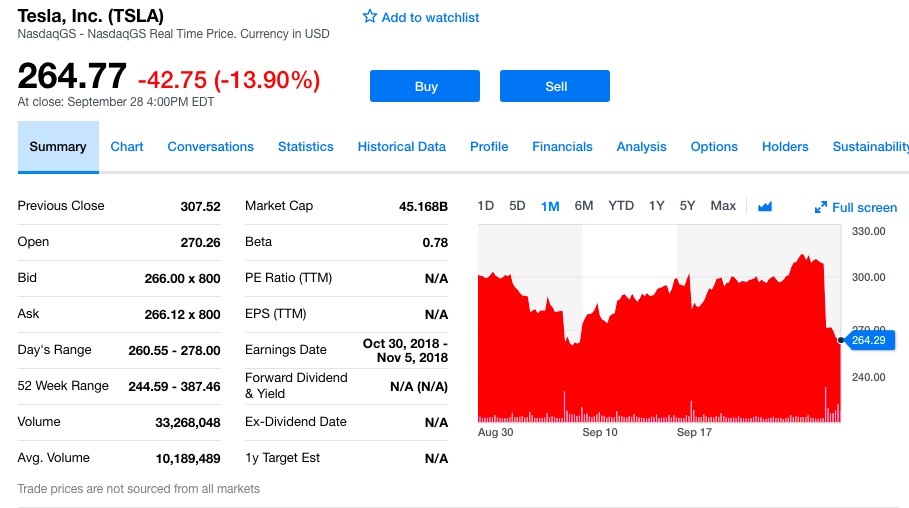909x508 pixels.
Task: Click the Aug 30 date label on chart
Action: (495, 432)
